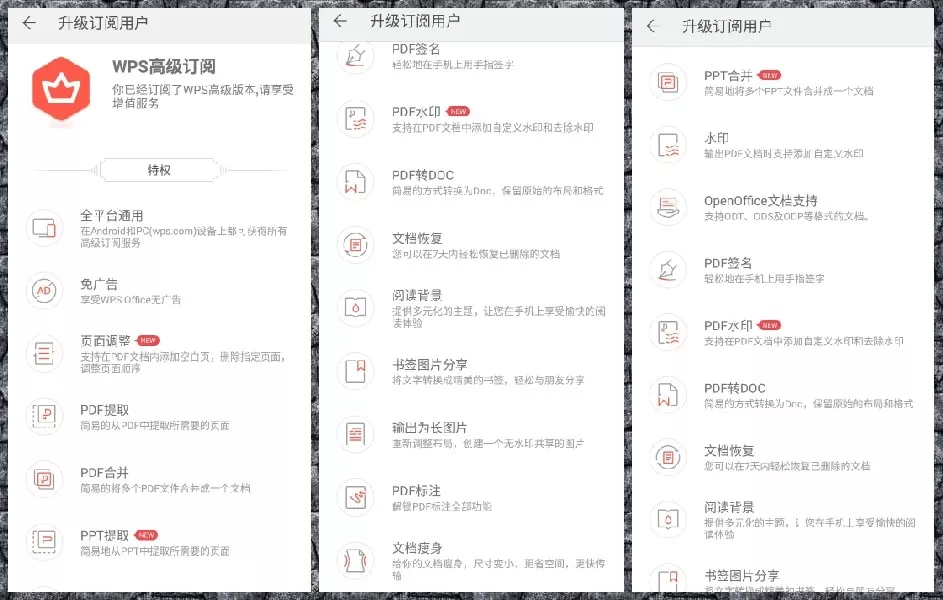
Task: Select the 页面调整 icon
Action: click(44, 354)
